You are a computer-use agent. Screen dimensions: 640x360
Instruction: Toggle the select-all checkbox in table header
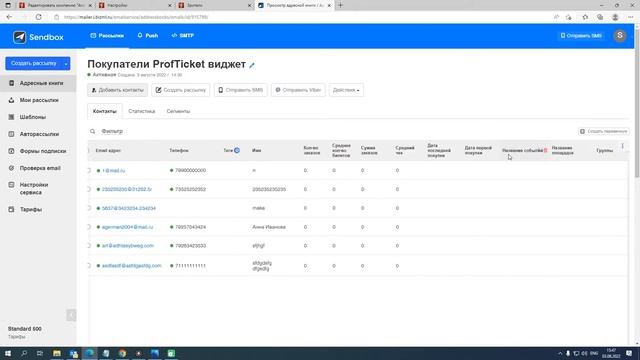tap(89, 151)
